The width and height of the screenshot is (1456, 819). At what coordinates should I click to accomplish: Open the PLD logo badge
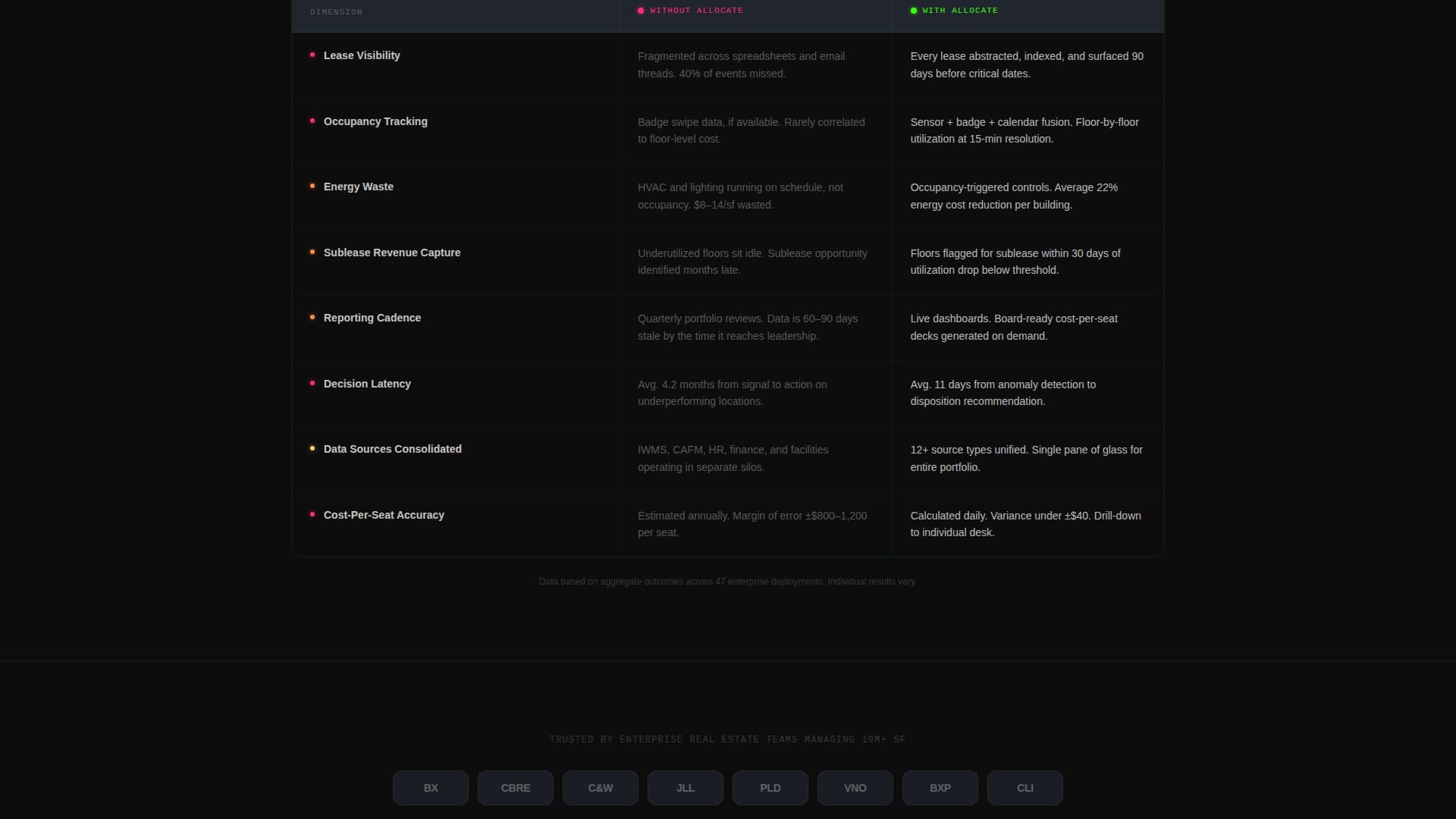click(x=770, y=788)
